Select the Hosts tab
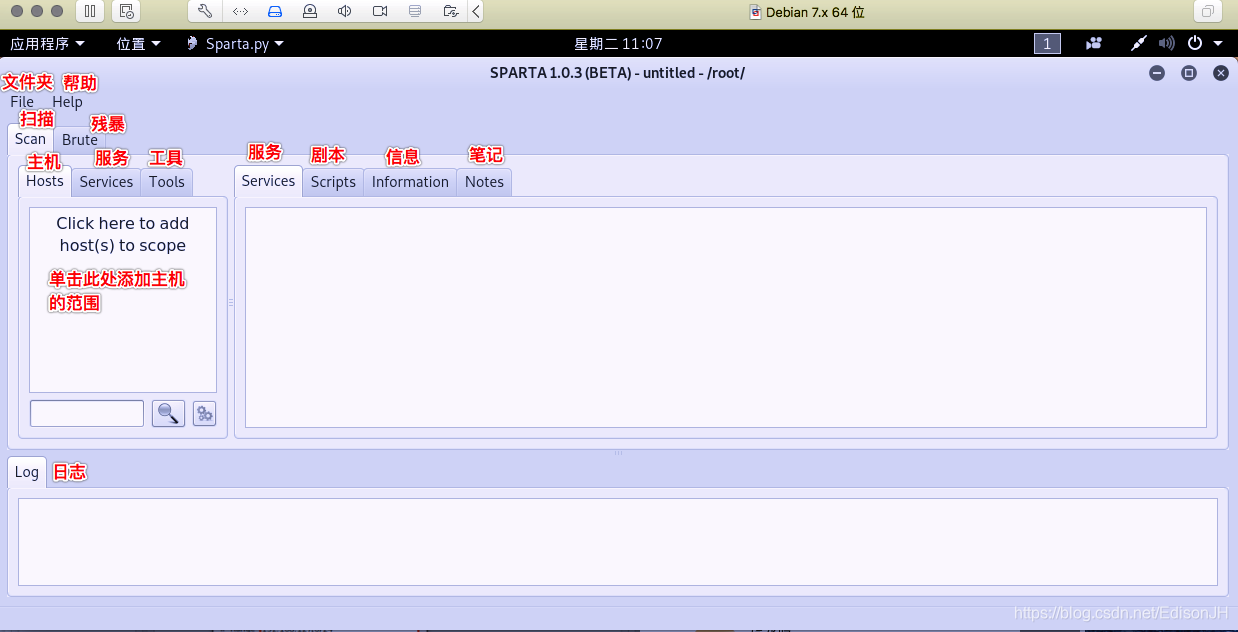This screenshot has width=1238, height=632. (45, 181)
